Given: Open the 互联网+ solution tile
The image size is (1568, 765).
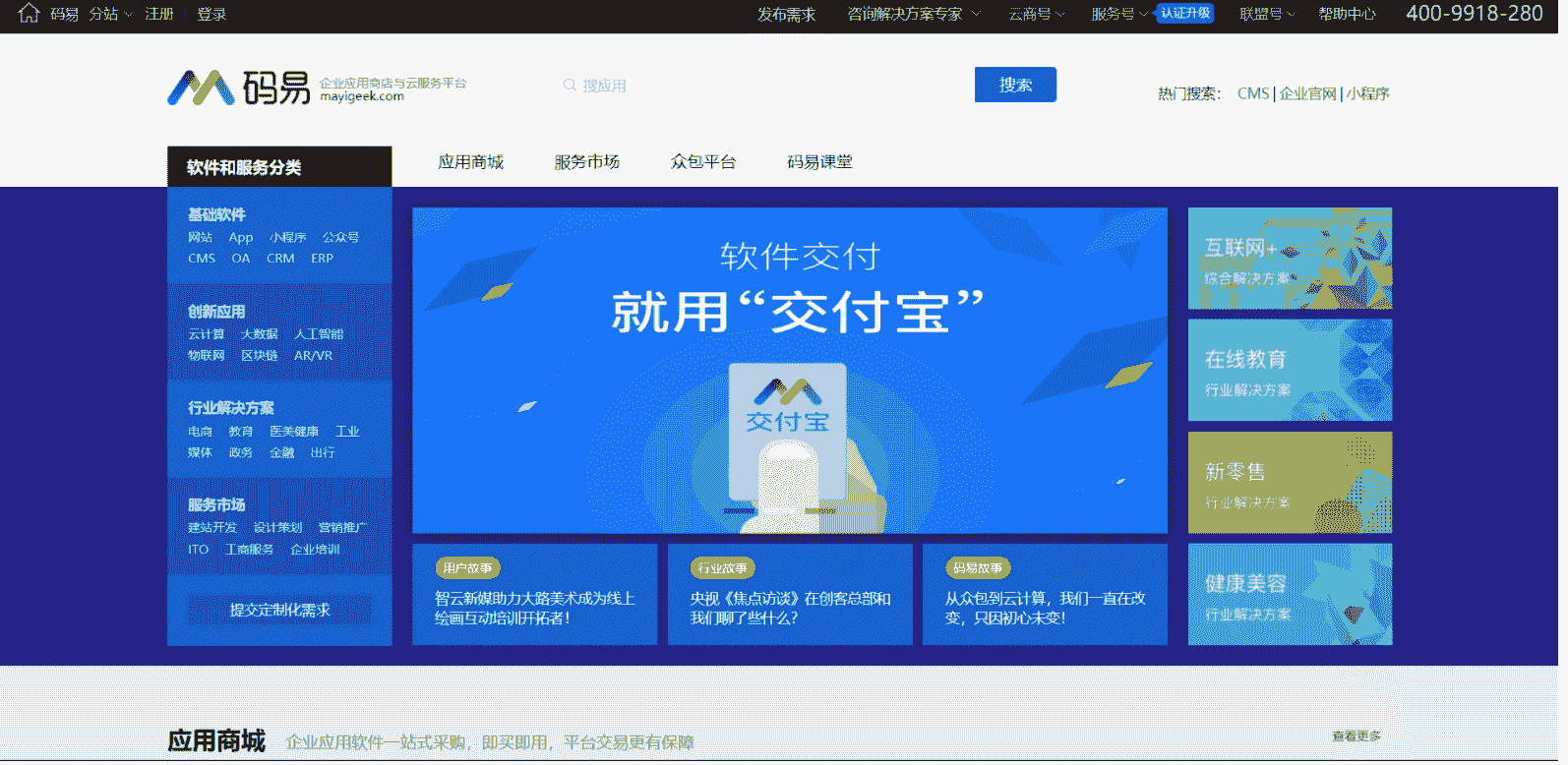Looking at the screenshot, I should (1289, 259).
